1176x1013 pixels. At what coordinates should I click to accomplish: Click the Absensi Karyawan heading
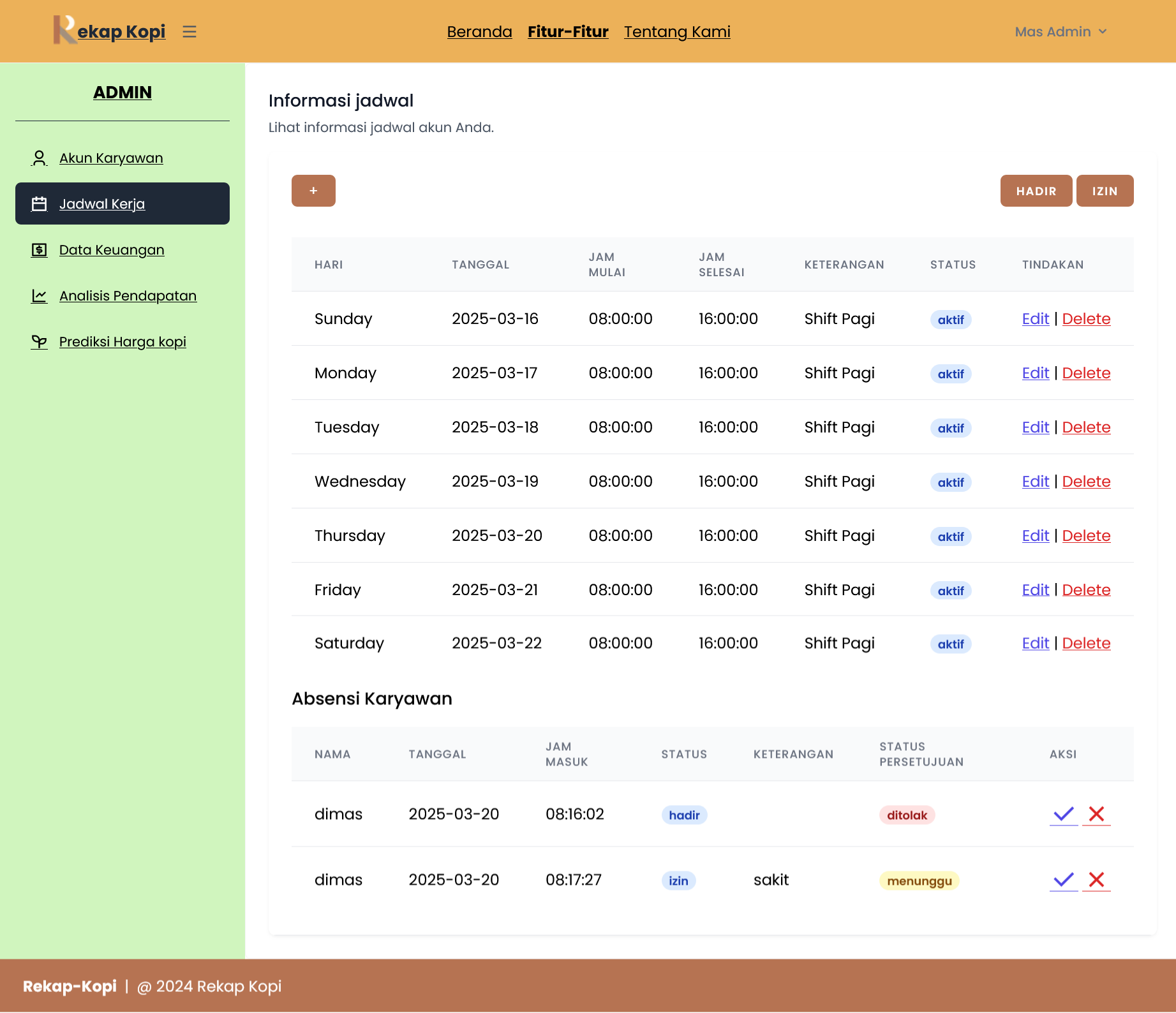click(x=372, y=699)
